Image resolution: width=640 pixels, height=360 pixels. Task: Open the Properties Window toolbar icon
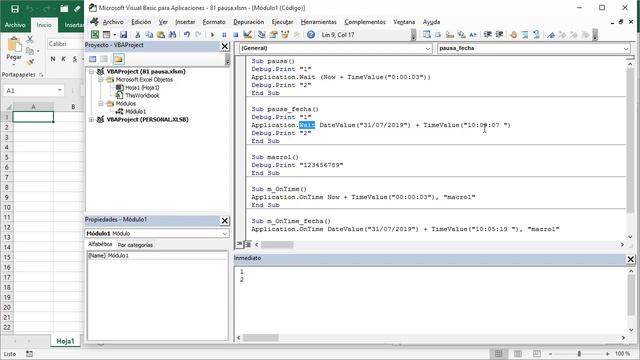(x=273, y=35)
